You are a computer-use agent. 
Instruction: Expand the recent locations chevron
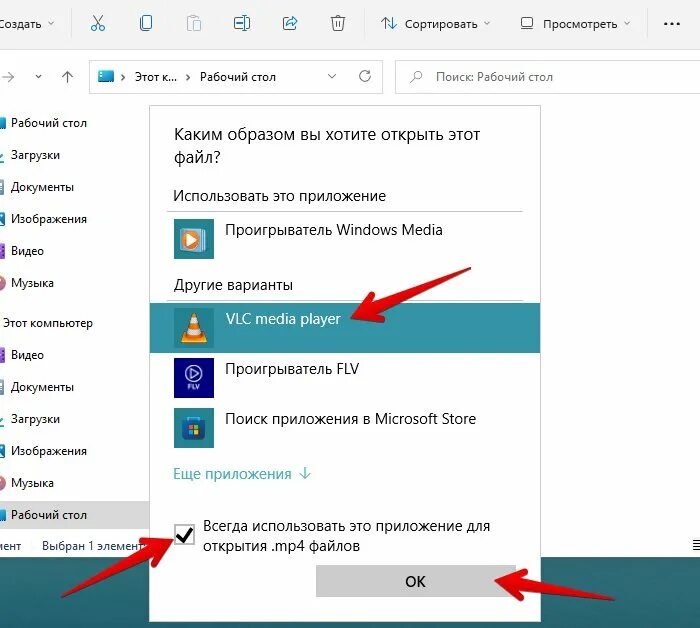[x=38, y=77]
